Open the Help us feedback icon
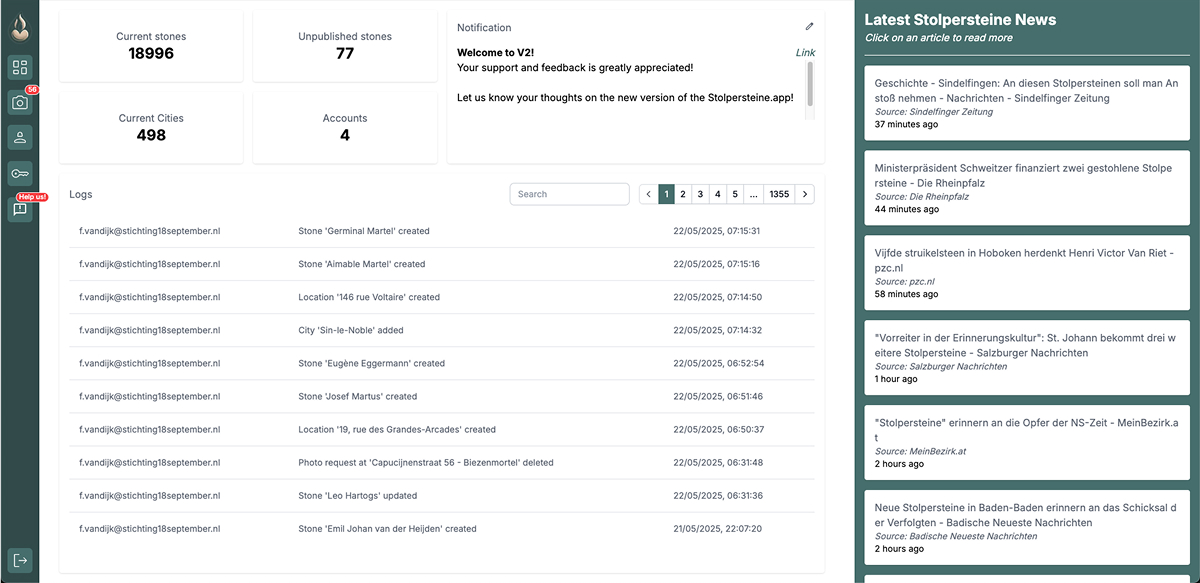Screen dimensions: 1200x583 click(20, 209)
